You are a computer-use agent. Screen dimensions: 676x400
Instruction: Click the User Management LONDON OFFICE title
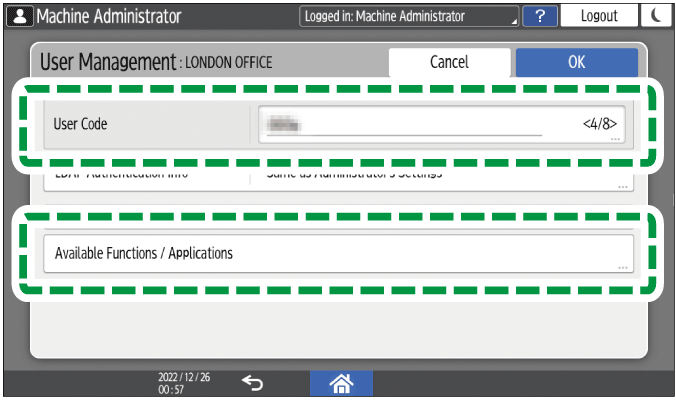click(156, 62)
